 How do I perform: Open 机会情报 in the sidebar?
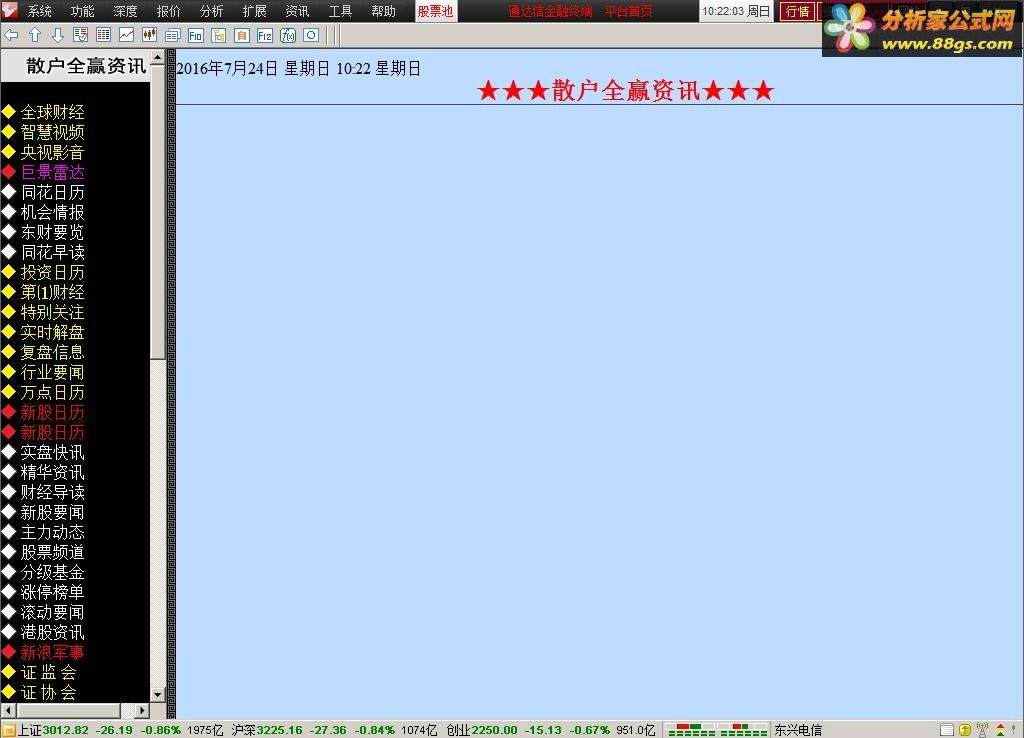pyautogui.click(x=52, y=212)
